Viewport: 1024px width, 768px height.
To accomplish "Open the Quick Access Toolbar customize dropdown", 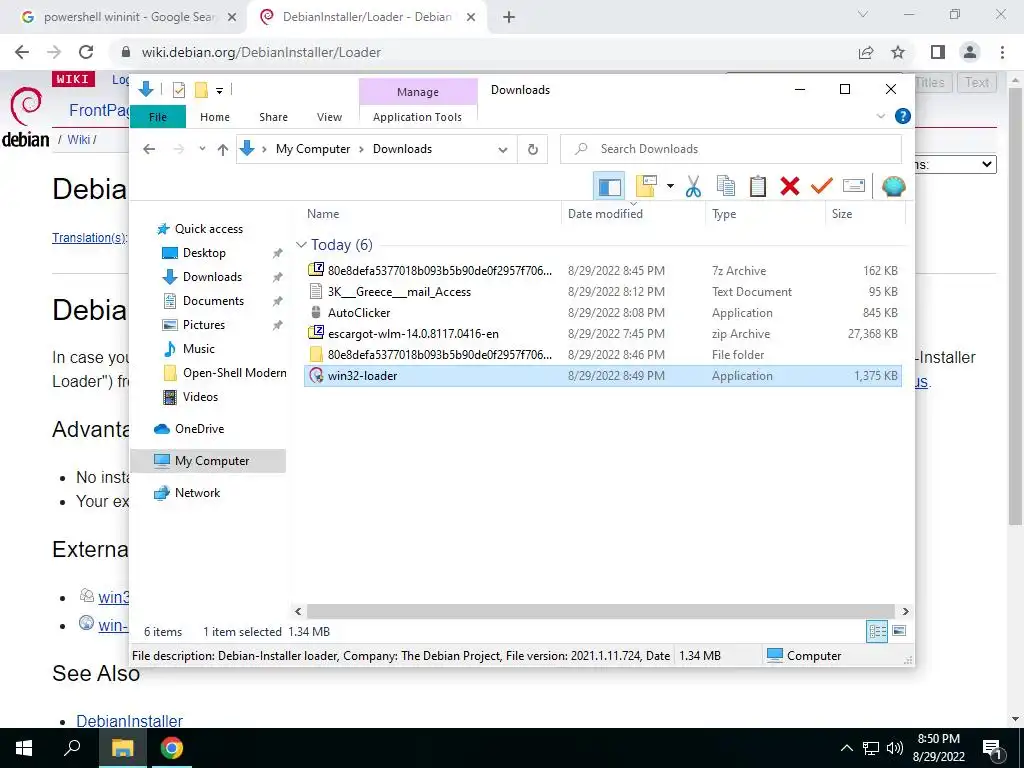I will click(219, 91).
